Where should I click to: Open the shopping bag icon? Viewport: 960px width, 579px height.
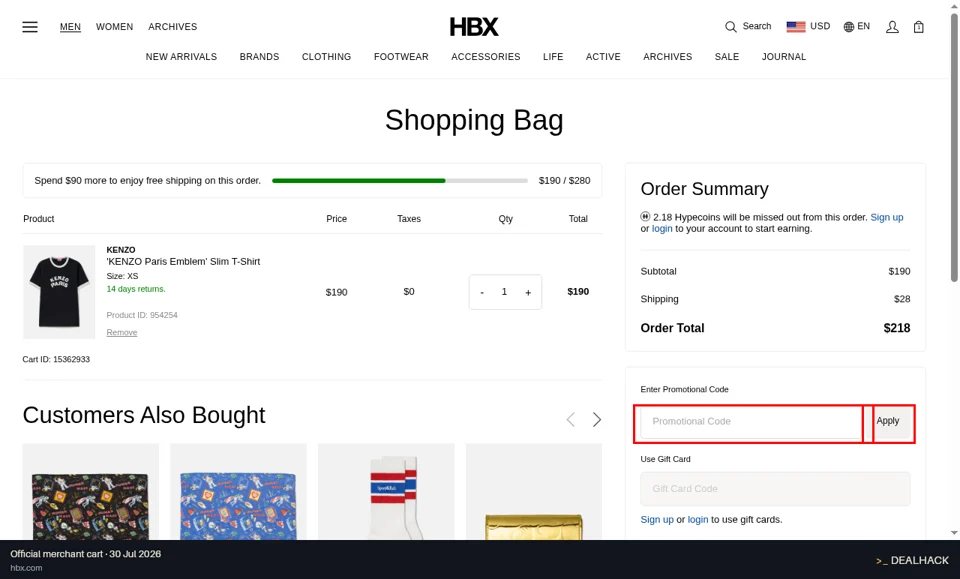[918, 27]
